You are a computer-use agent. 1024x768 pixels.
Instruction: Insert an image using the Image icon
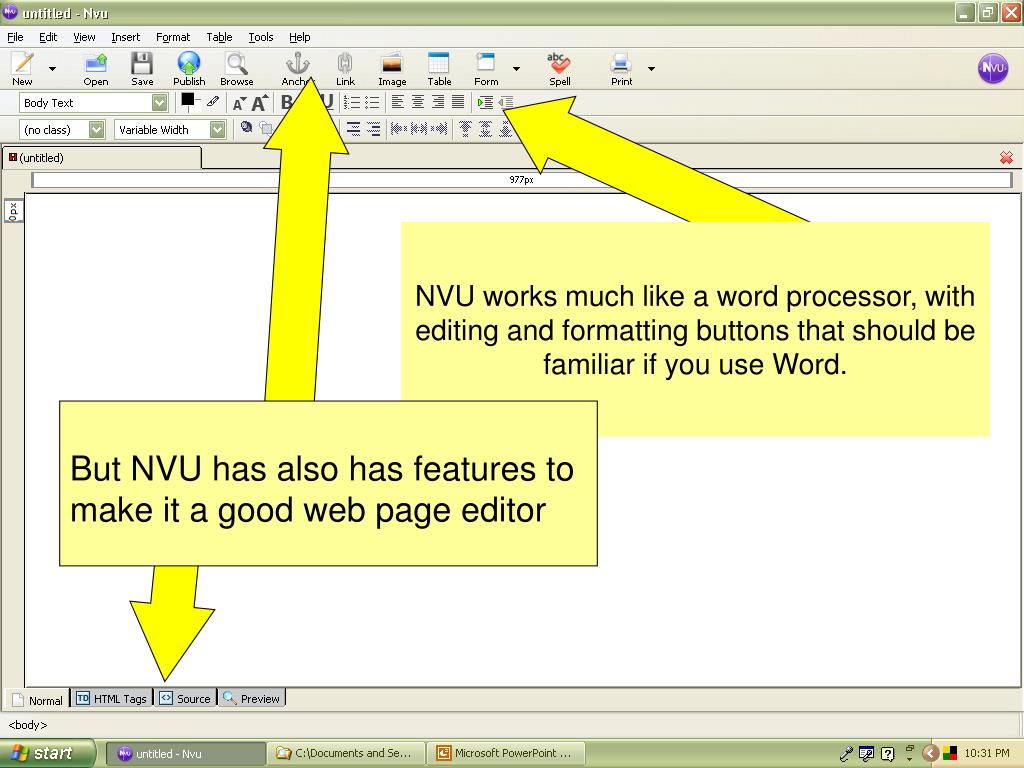point(392,69)
